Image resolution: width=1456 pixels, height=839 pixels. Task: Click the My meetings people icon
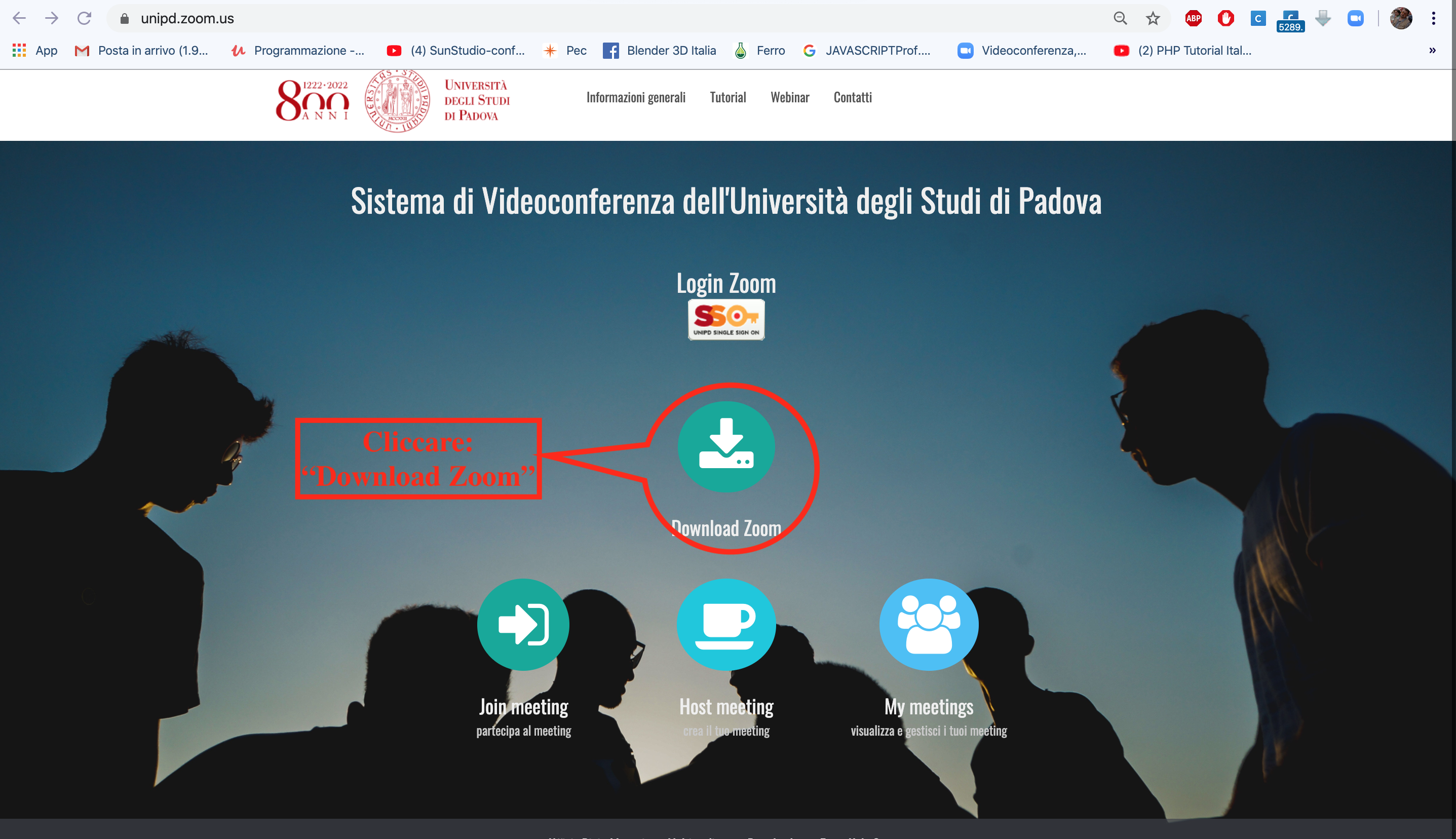(929, 625)
